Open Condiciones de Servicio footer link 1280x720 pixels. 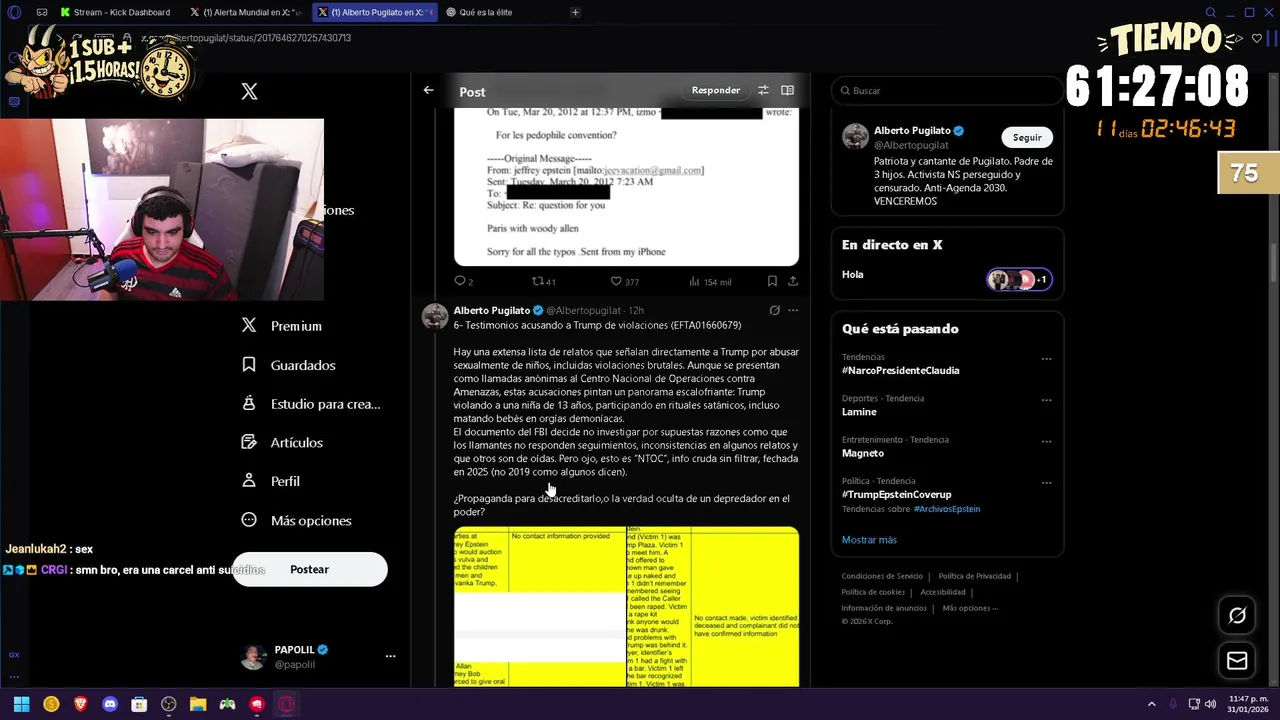882,576
